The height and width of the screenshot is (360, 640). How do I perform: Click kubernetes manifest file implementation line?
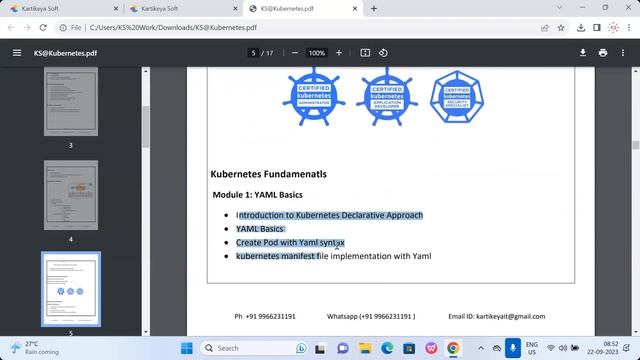pyautogui.click(x=333, y=256)
